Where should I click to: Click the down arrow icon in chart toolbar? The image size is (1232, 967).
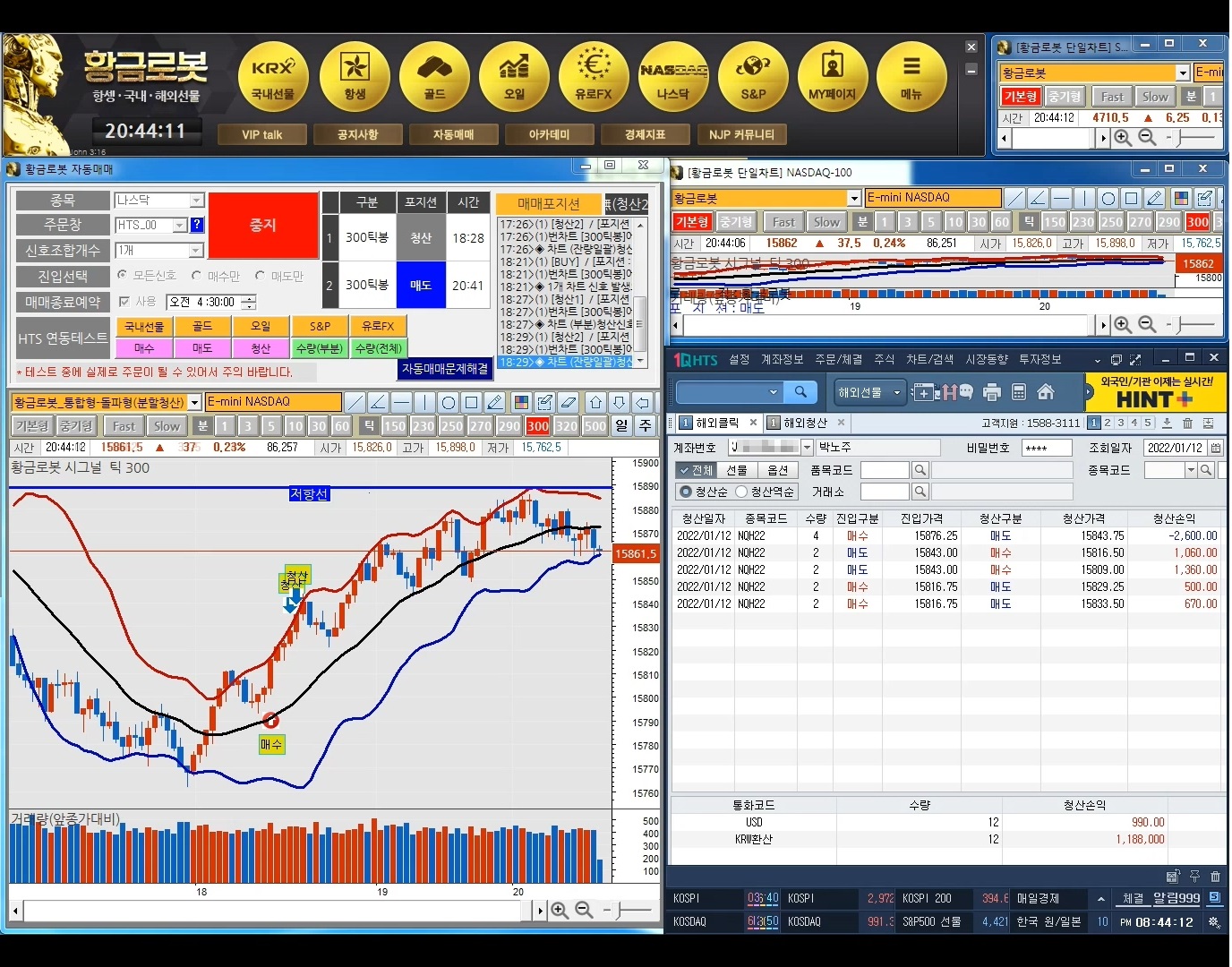point(619,402)
